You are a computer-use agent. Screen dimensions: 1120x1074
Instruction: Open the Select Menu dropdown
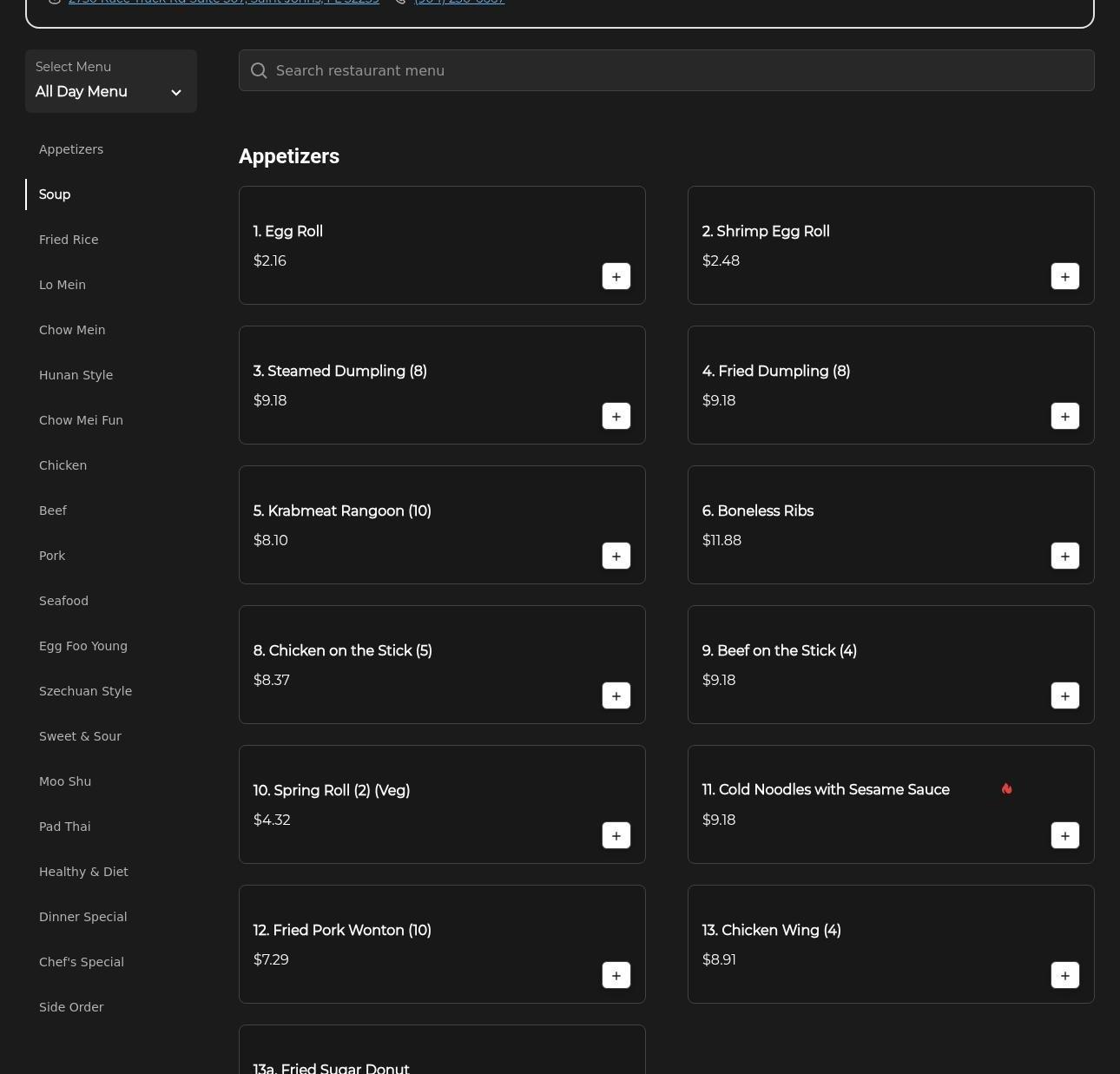pos(110,81)
